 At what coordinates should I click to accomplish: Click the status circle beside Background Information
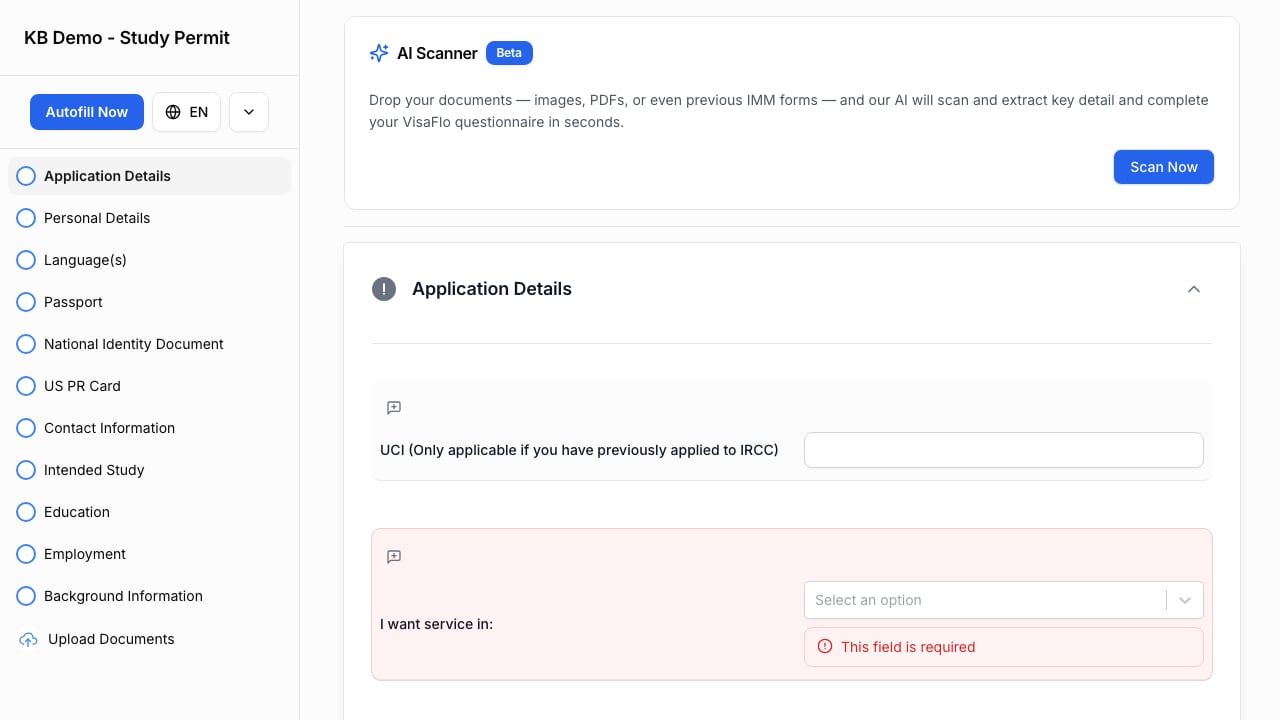[x=26, y=596]
